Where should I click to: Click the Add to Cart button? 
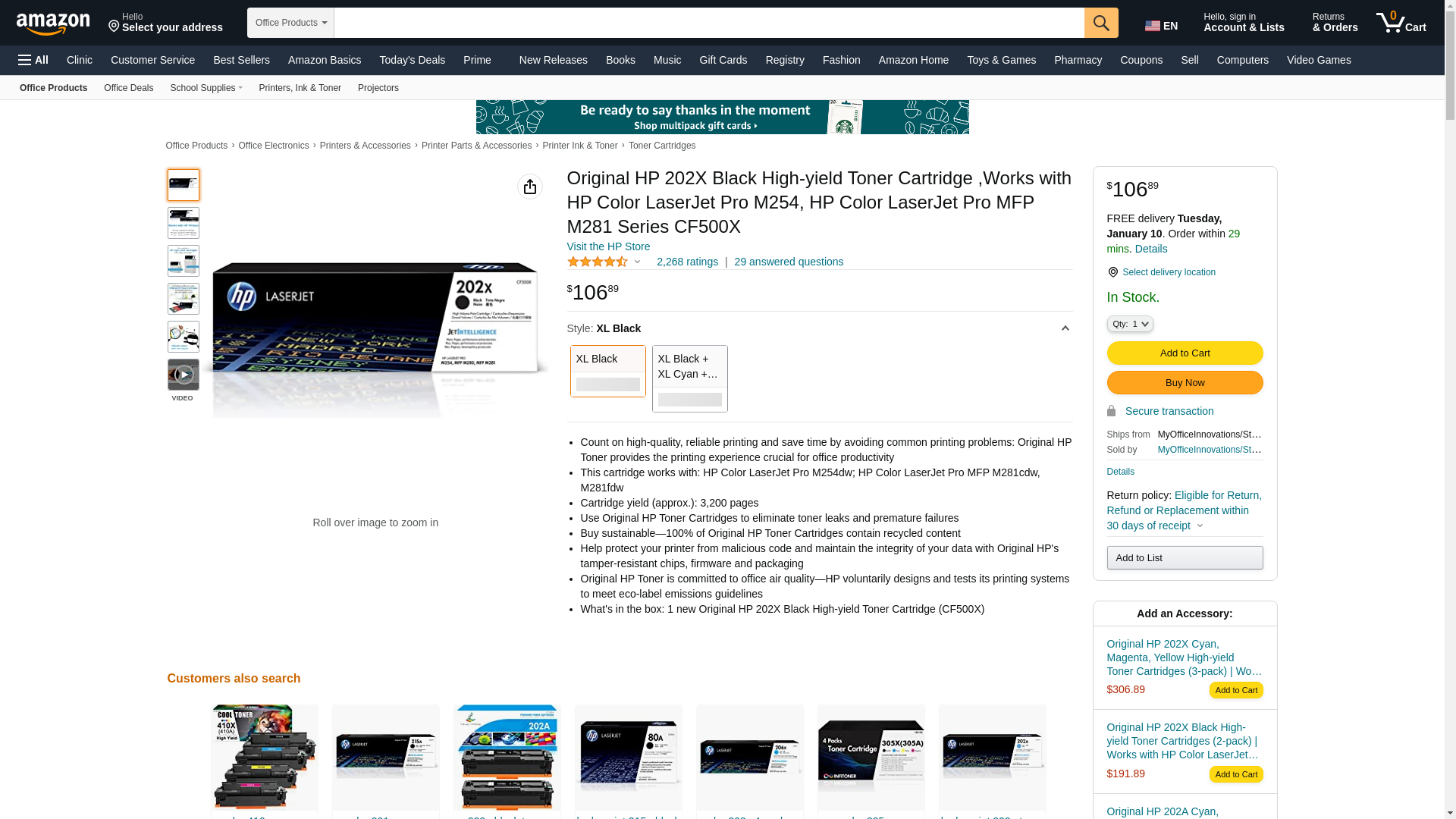coord(1185,353)
